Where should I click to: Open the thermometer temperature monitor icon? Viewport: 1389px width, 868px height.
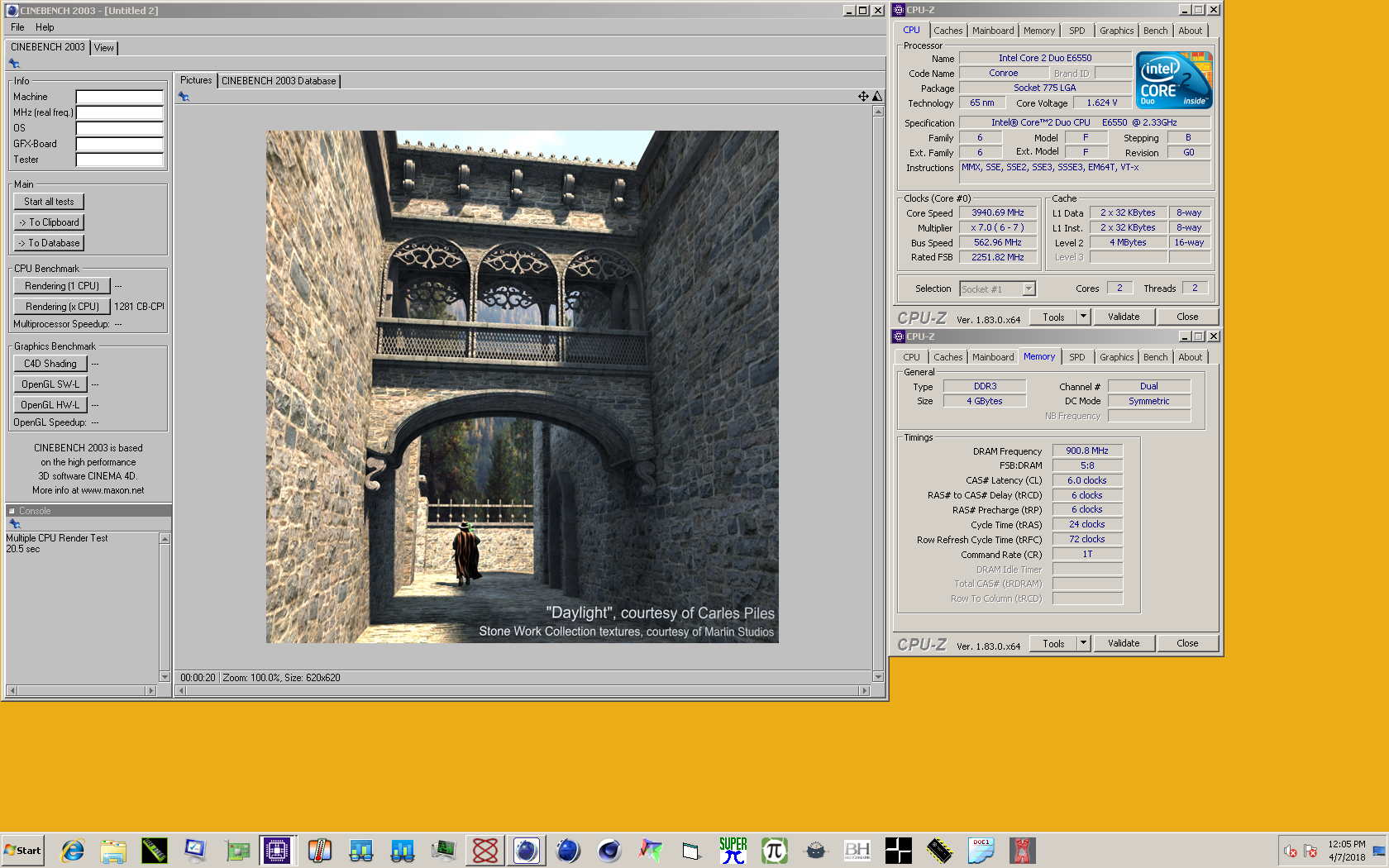[320, 850]
